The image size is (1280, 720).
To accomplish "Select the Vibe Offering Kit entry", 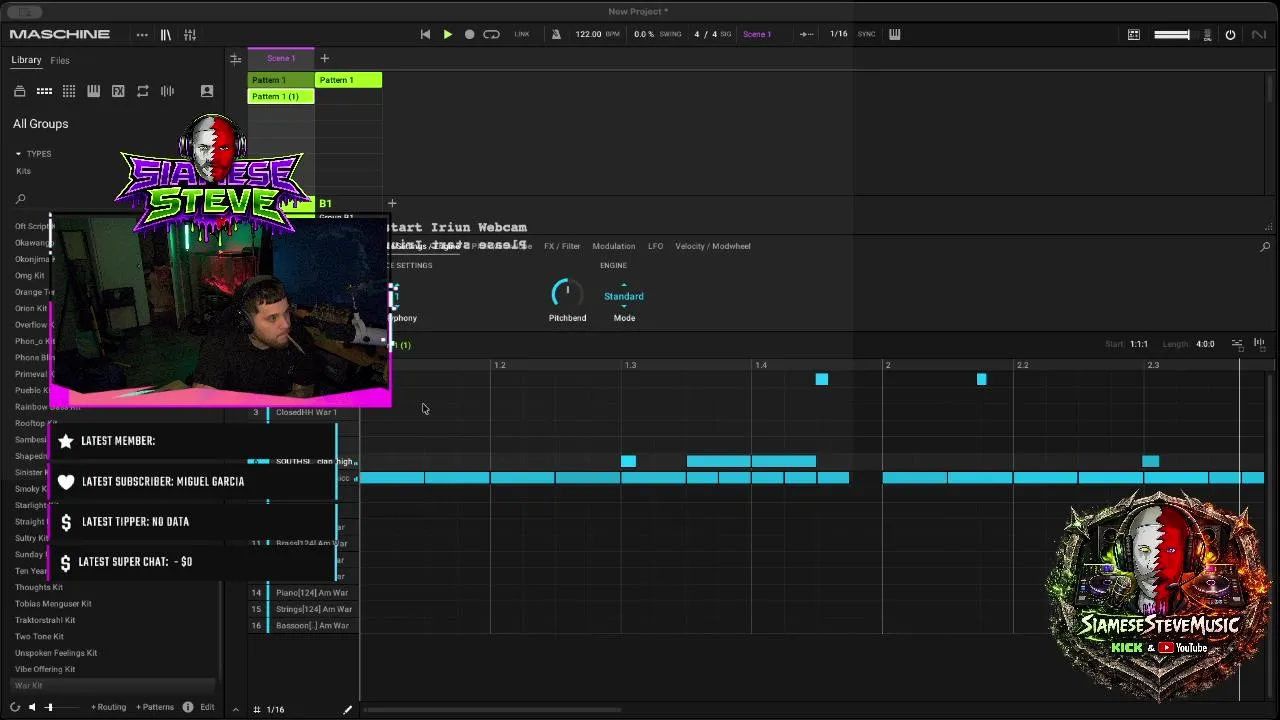I will [x=45, y=669].
